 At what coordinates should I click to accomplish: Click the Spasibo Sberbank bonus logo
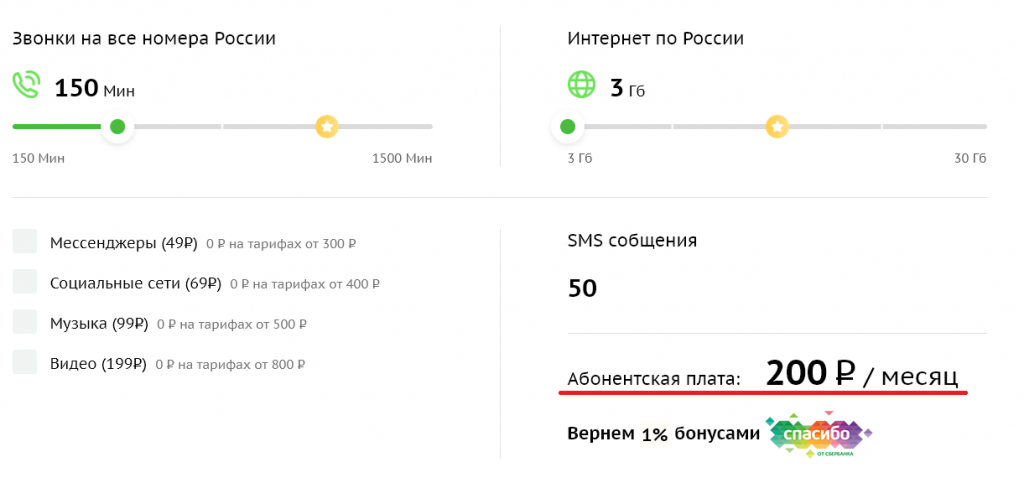818,436
